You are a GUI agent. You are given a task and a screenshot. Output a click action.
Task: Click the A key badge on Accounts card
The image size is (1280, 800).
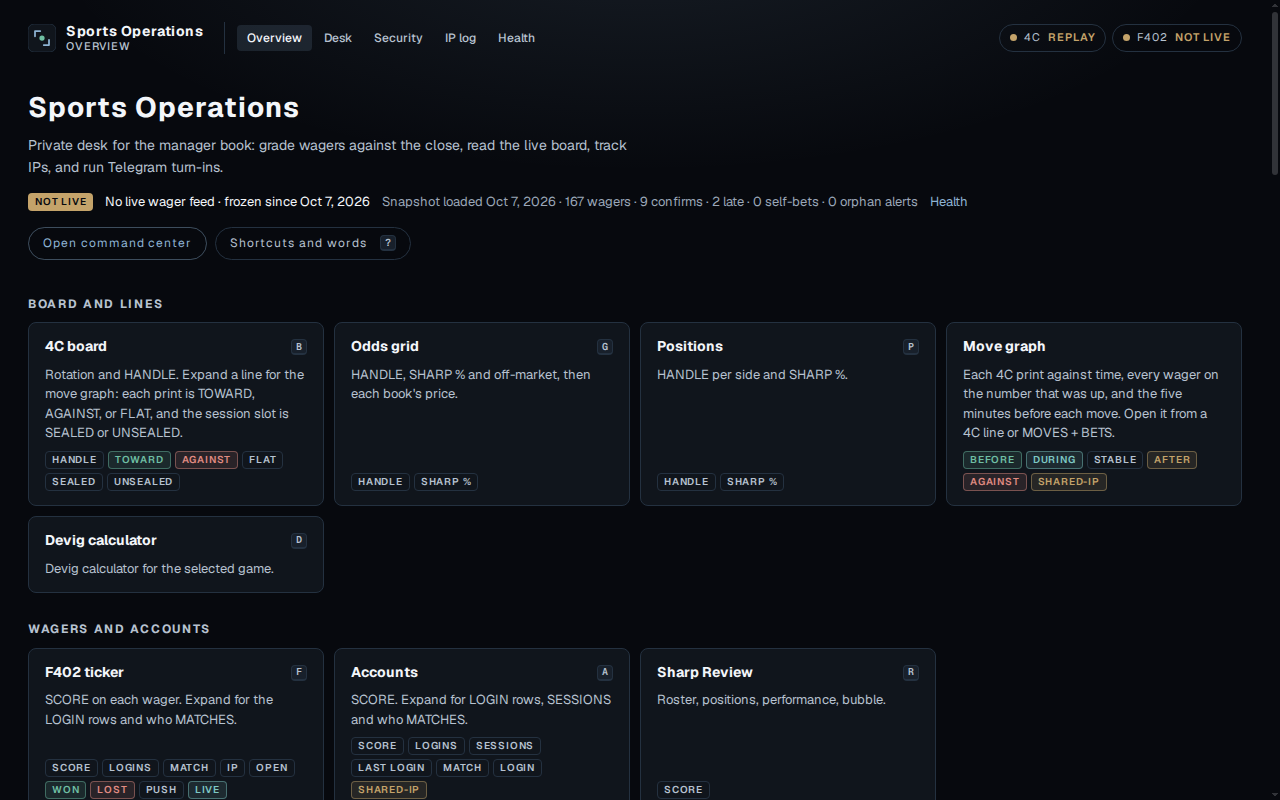tap(604, 673)
